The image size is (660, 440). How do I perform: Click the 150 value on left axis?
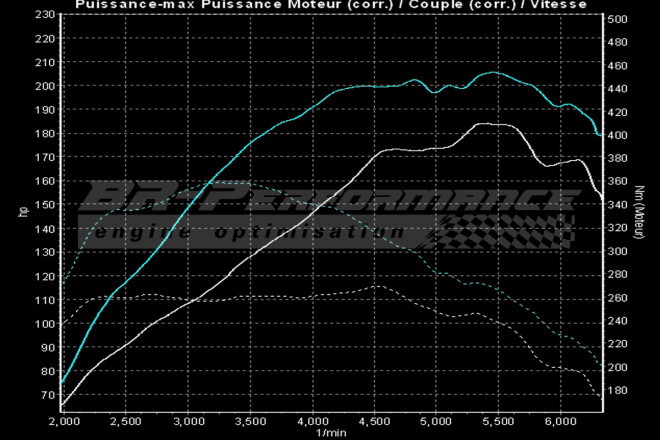pos(44,205)
